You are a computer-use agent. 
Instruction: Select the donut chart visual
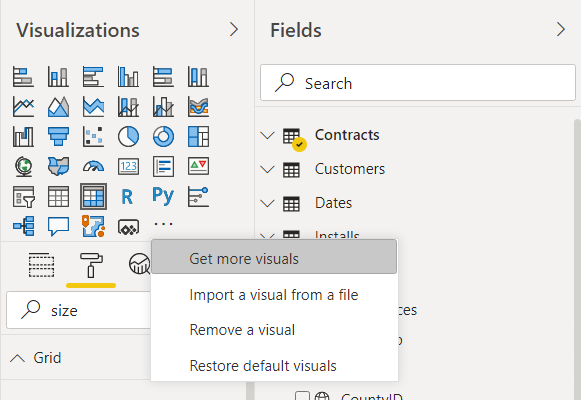163,136
